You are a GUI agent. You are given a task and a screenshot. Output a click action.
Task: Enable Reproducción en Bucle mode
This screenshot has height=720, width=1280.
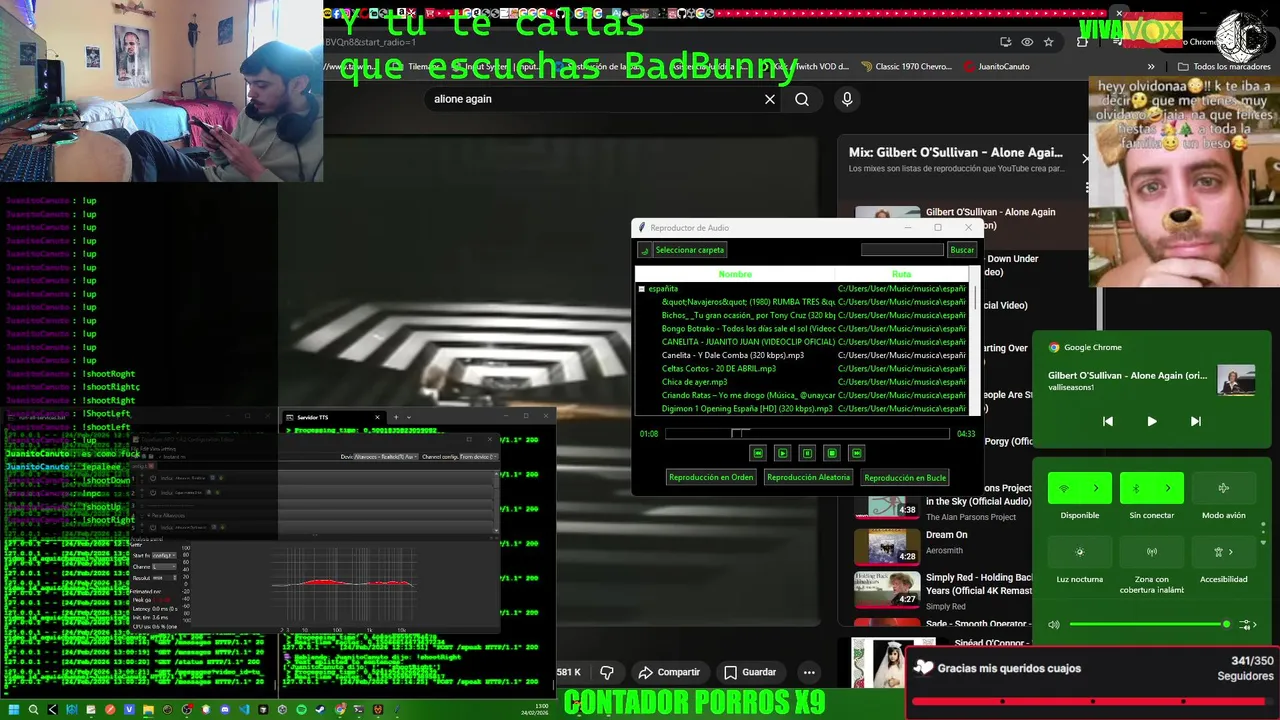click(x=905, y=477)
